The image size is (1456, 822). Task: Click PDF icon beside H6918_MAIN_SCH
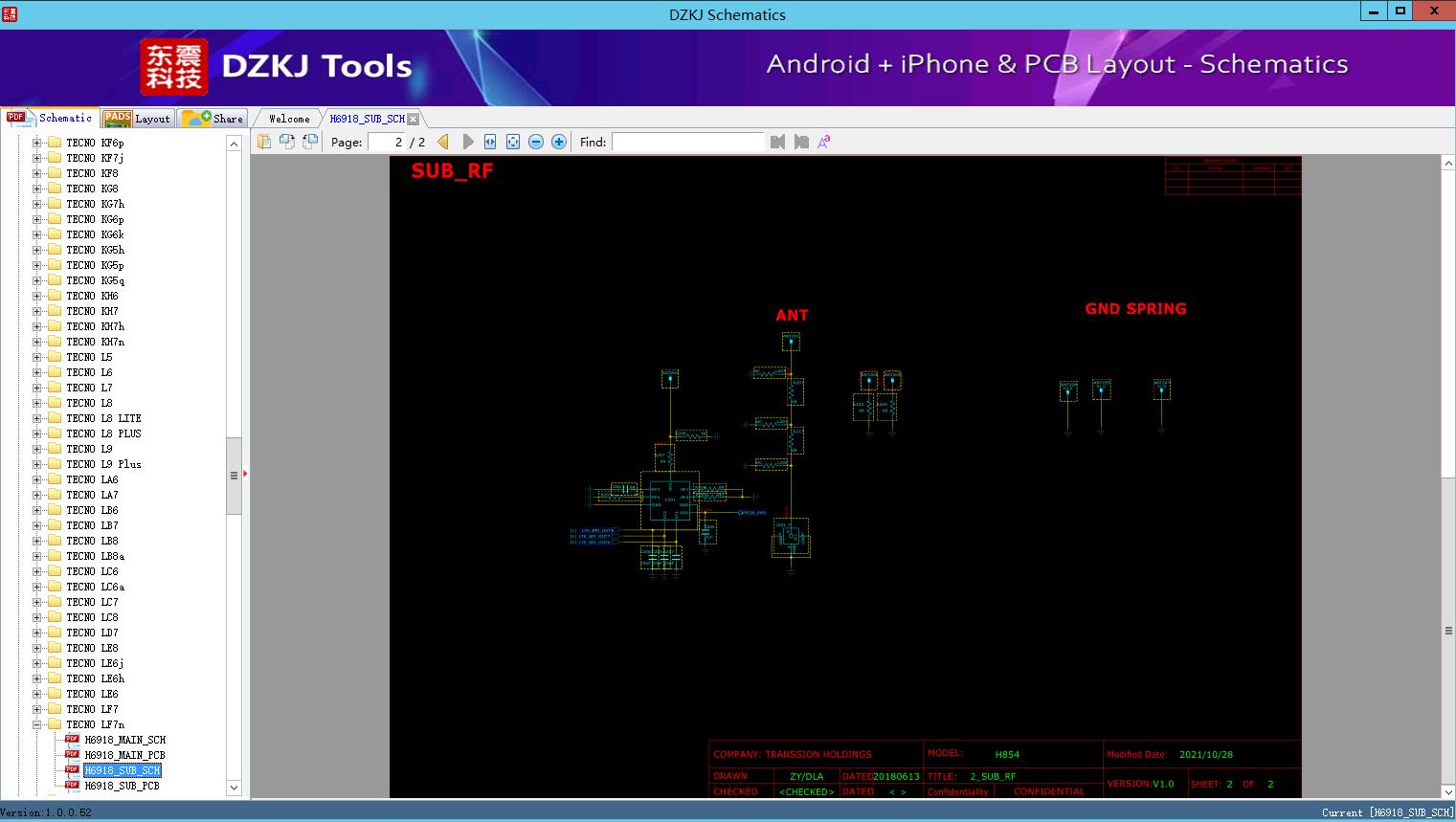[72, 740]
